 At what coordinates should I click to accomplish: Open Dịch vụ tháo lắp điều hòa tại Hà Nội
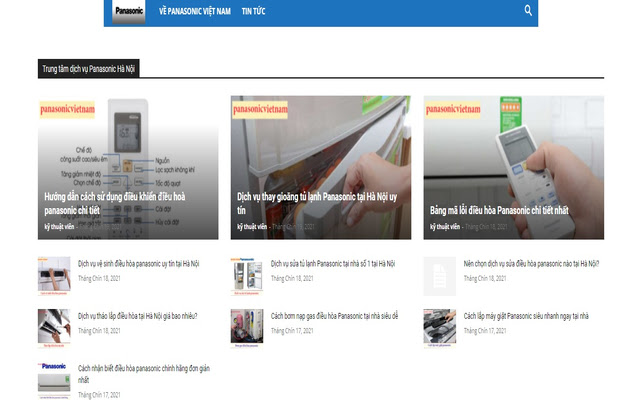point(138,316)
